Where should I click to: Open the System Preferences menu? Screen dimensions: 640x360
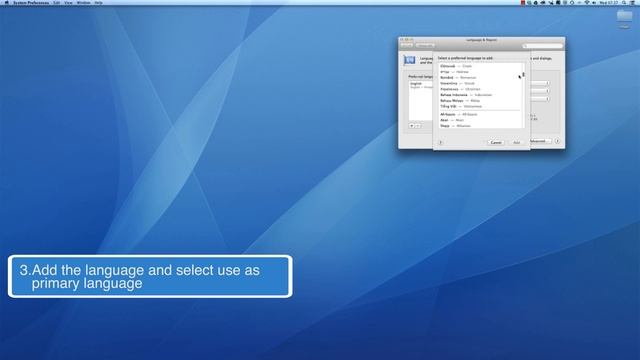(31, 2)
